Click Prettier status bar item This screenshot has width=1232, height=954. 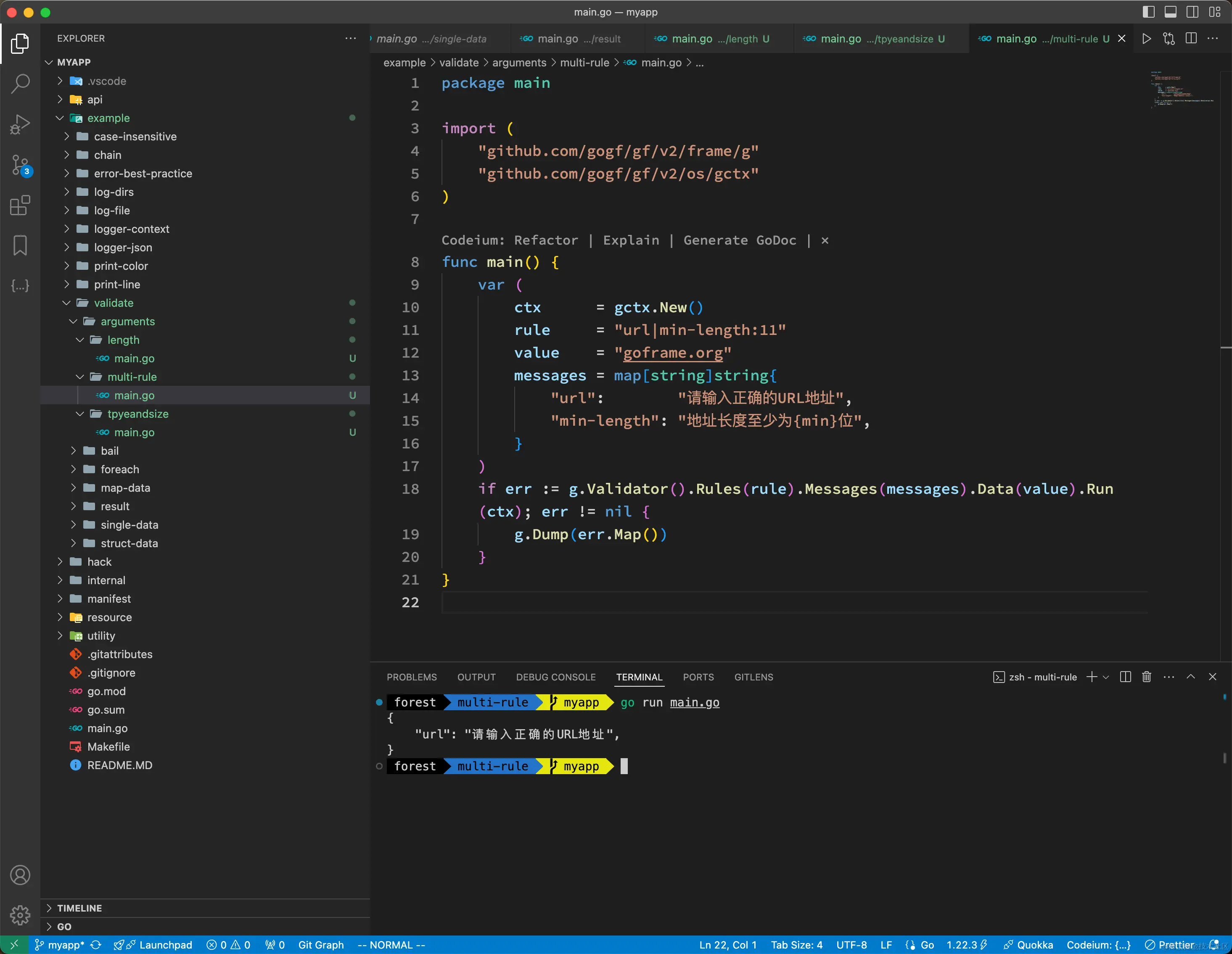(1169, 945)
